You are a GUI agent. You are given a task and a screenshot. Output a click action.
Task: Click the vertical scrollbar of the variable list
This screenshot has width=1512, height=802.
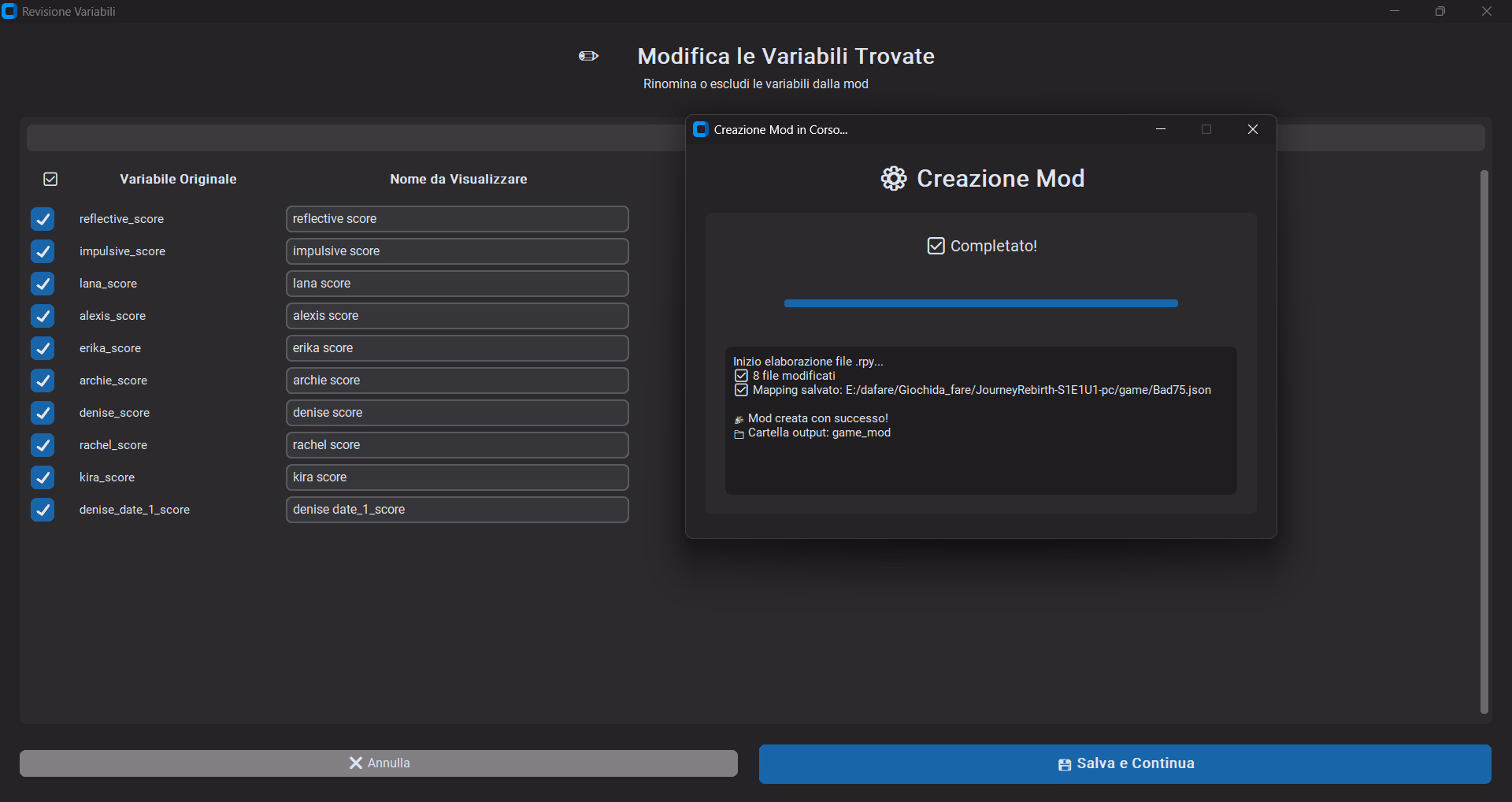1484,441
